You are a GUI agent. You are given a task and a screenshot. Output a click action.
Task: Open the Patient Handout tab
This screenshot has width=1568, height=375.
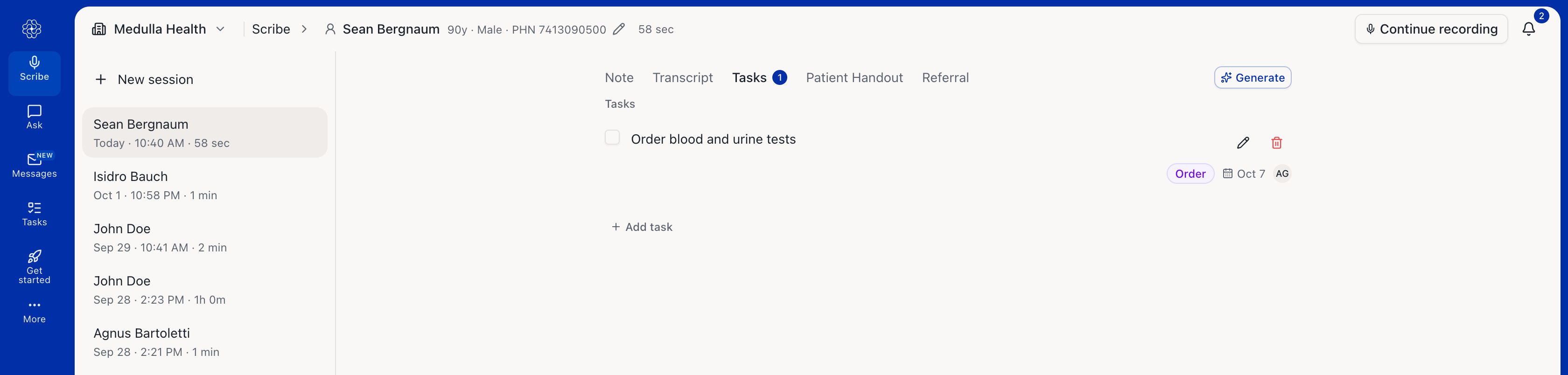click(854, 78)
